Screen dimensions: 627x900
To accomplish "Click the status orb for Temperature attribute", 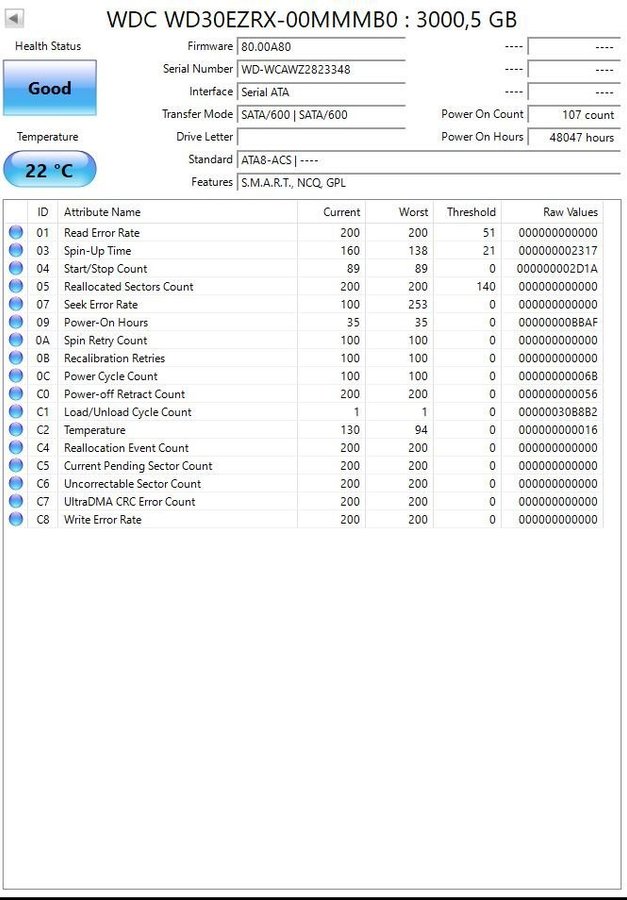I will point(16,429).
